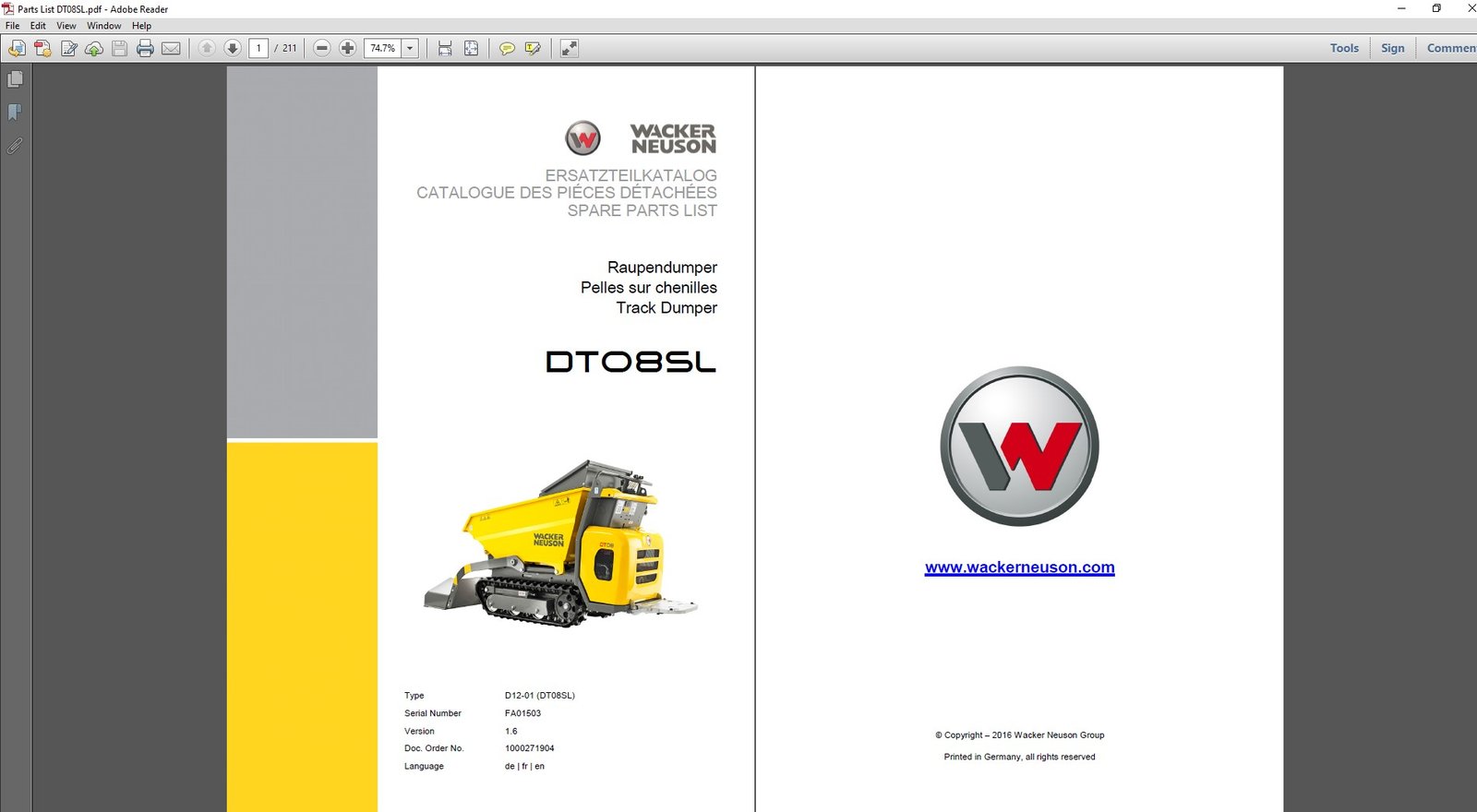Go to next page with down arrow
Viewport: 1477px width, 812px height.
point(233,48)
